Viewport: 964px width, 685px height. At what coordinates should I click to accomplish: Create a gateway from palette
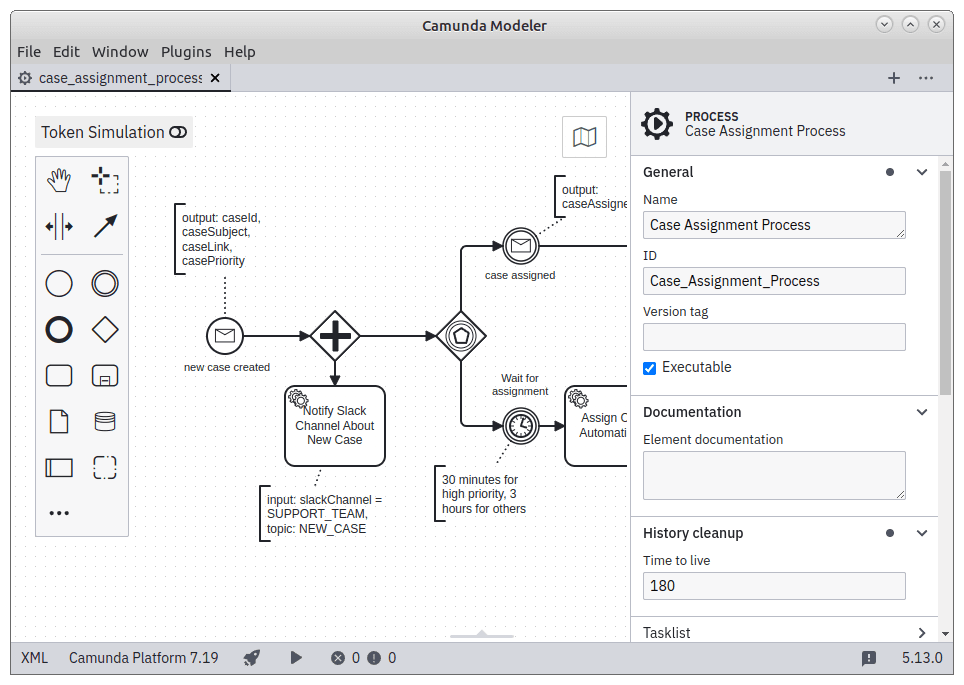(x=105, y=330)
